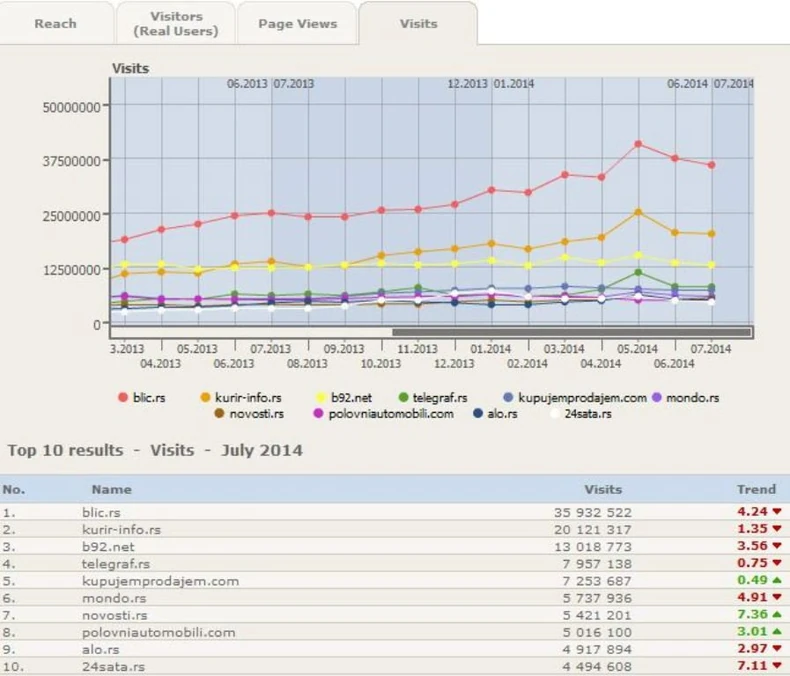The width and height of the screenshot is (790, 676).
Task: Click blic.rs peak point at 05.2014
Action: [x=637, y=144]
